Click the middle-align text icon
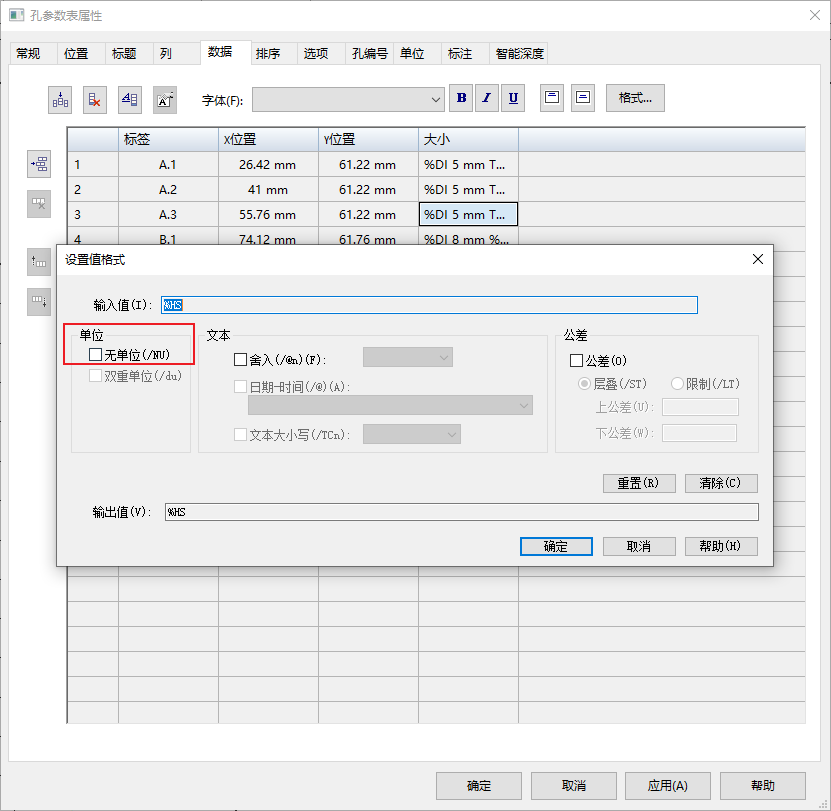The width and height of the screenshot is (831, 811). click(x=583, y=98)
